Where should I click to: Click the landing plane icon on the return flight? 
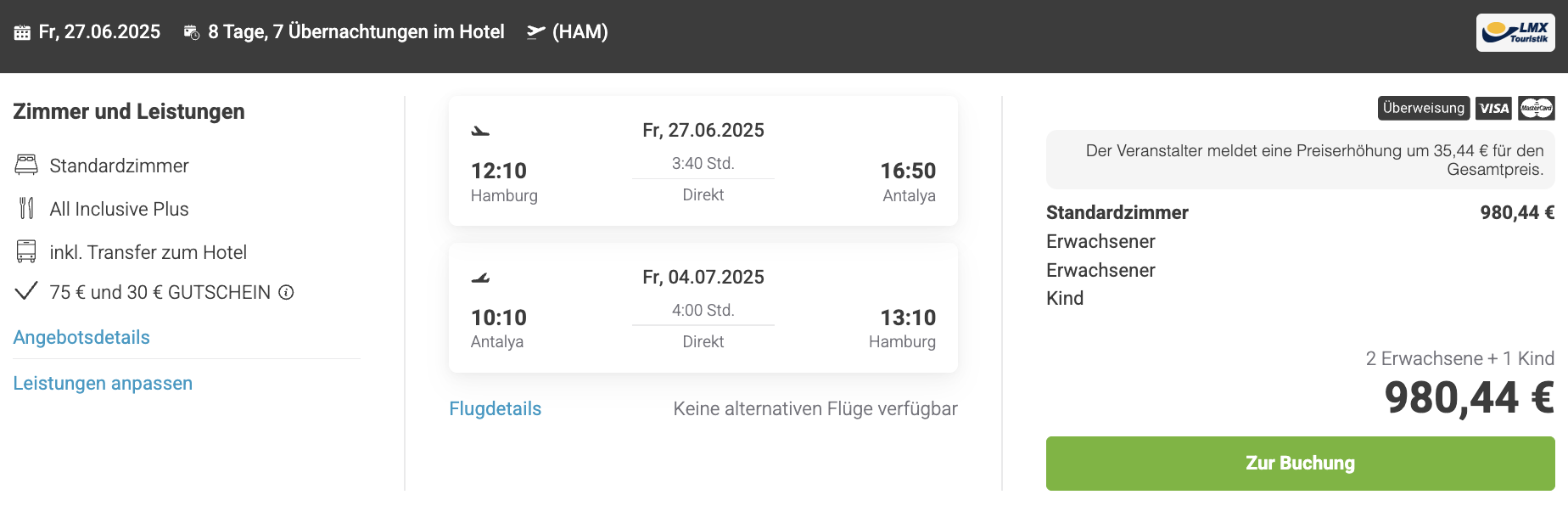coord(480,278)
